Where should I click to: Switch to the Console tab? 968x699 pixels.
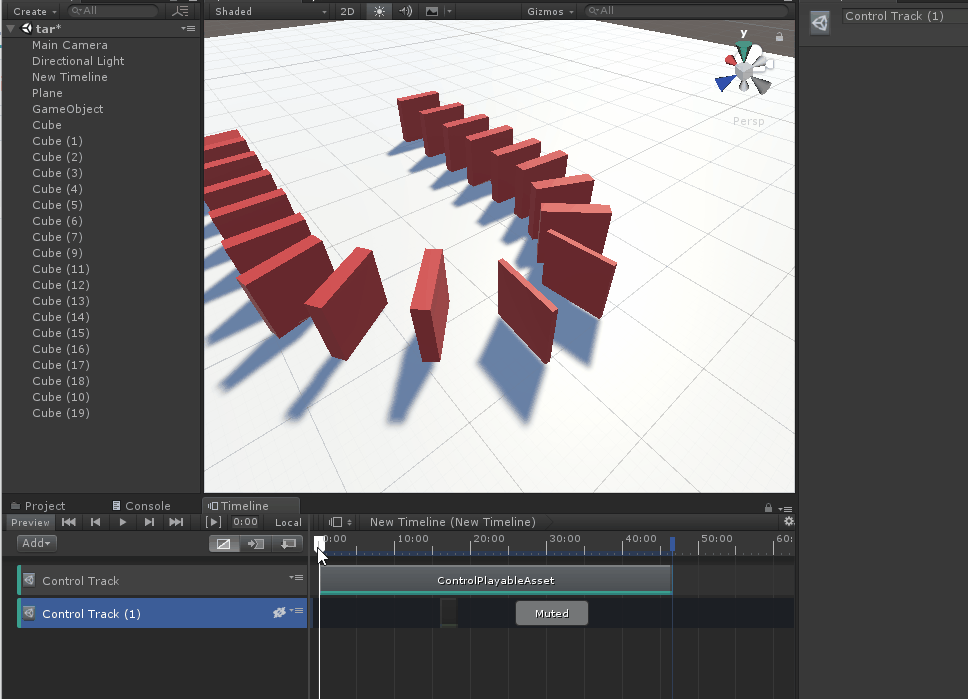tap(141, 506)
